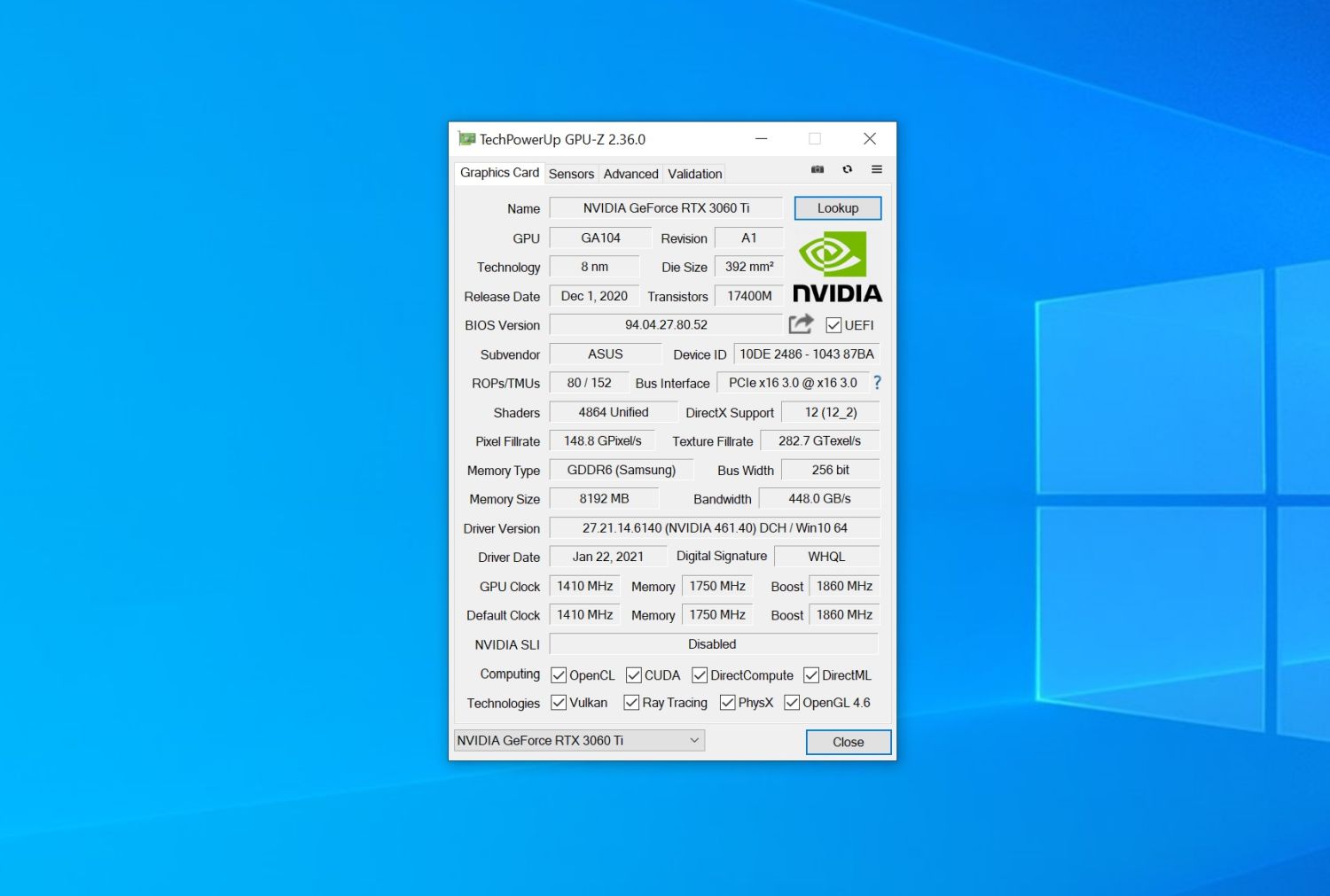The width and height of the screenshot is (1330, 896).
Task: Click the Memory Size field 8192 MB
Action: [604, 499]
